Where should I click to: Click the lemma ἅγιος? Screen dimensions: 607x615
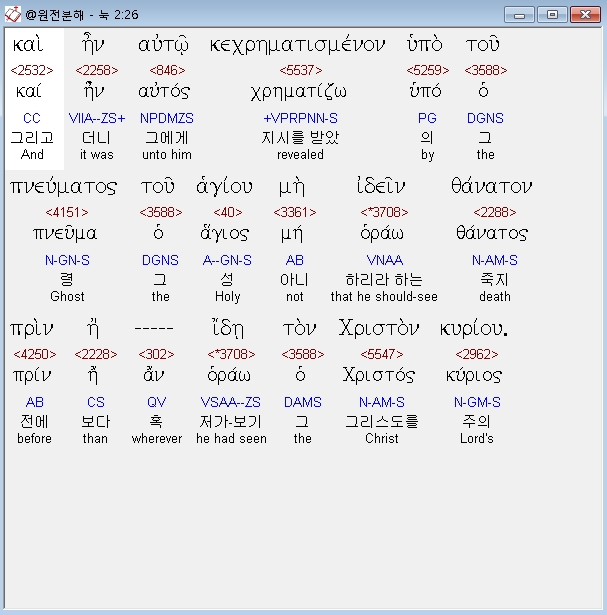click(225, 234)
